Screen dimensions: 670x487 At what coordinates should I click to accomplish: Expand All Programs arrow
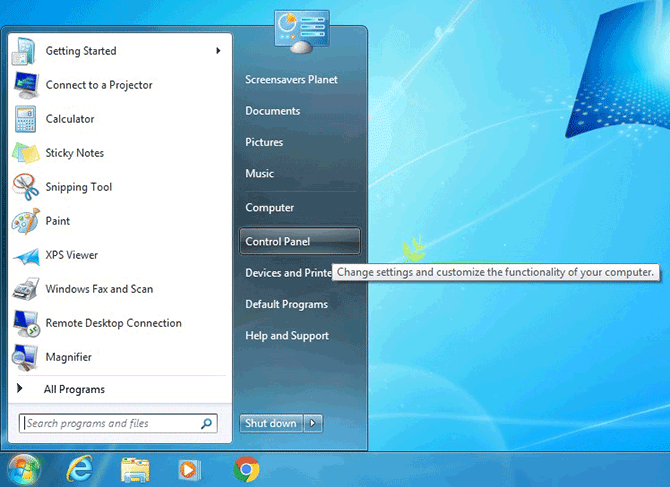[x=20, y=388]
